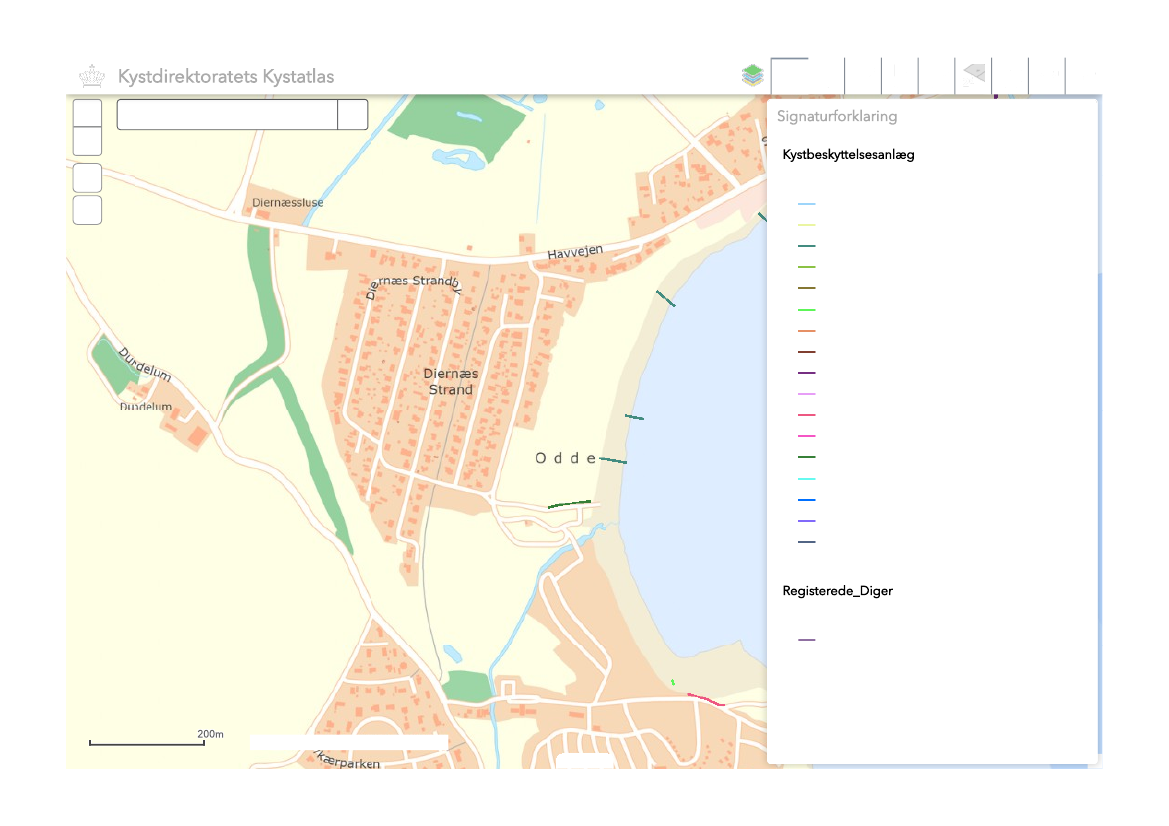The image size is (1169, 826).
Task: Click the Odde map label
Action: point(566,458)
